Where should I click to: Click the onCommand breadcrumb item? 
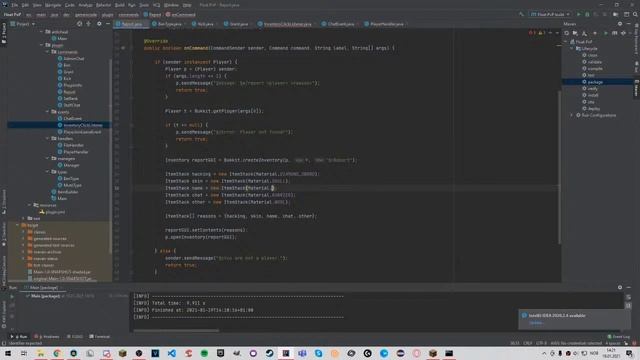pyautogui.click(x=181, y=15)
